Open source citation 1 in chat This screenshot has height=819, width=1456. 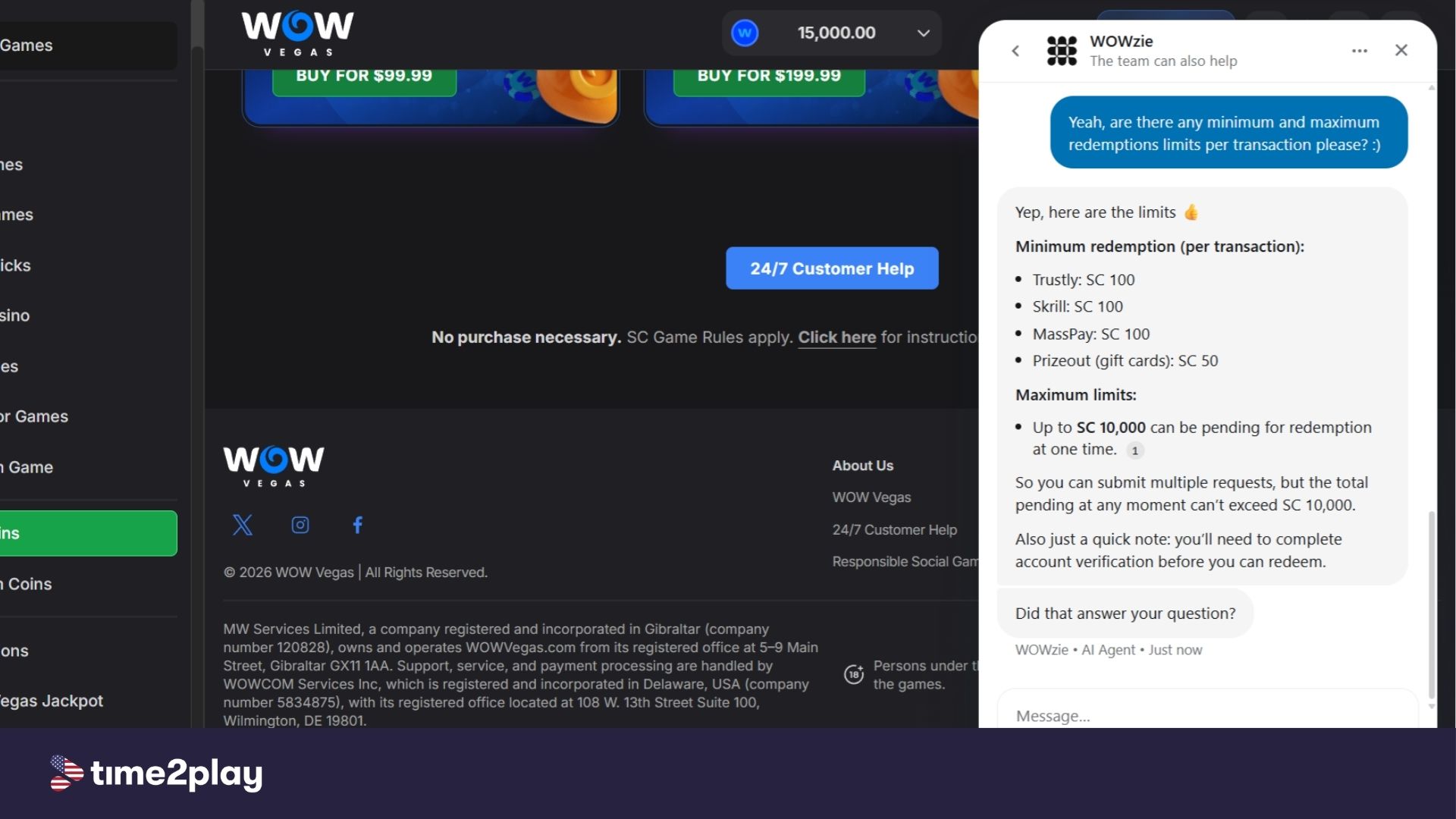tap(1134, 450)
